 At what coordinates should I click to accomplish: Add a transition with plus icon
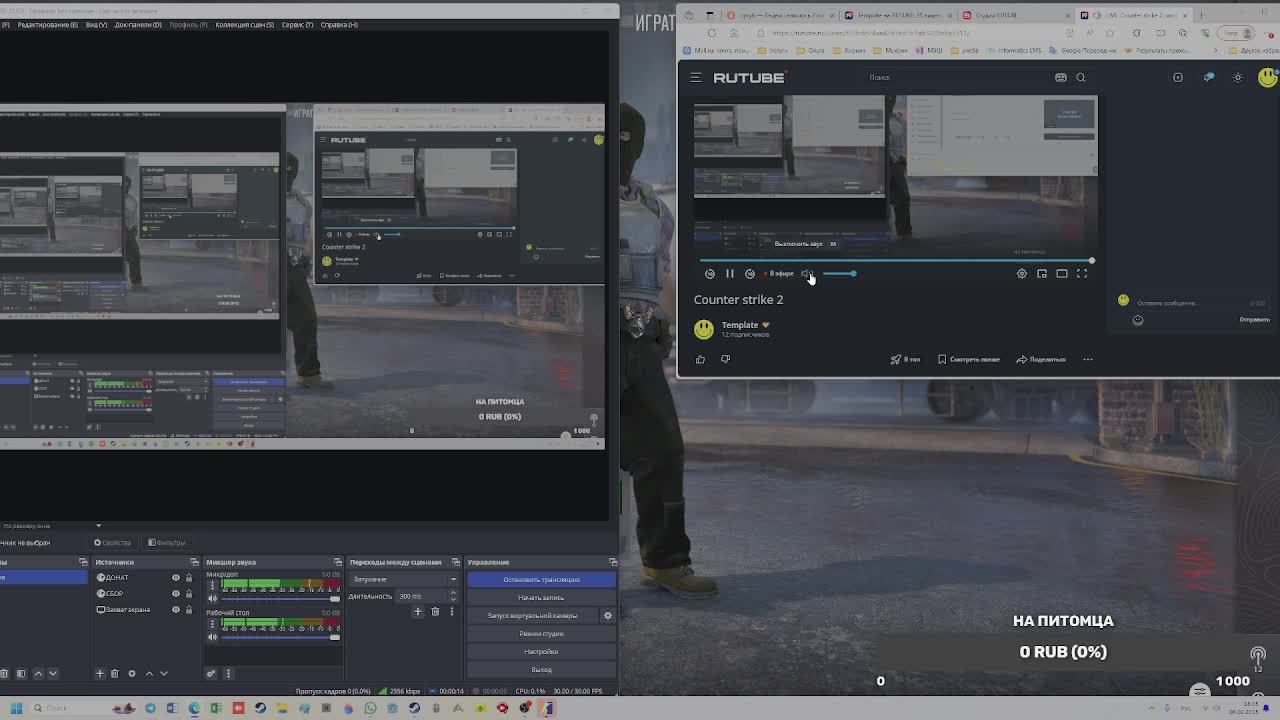tap(418, 612)
